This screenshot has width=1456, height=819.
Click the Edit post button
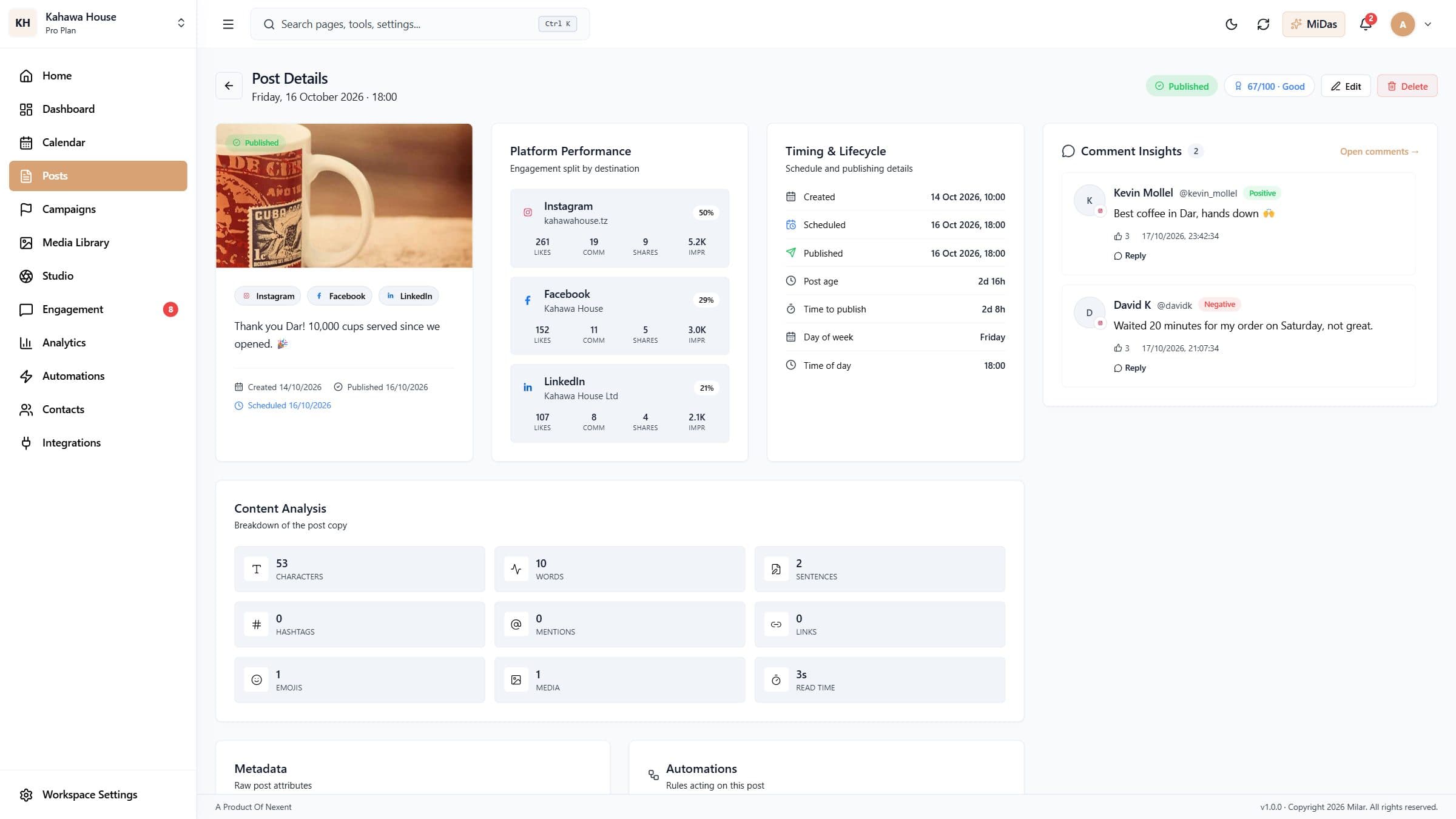point(1346,86)
